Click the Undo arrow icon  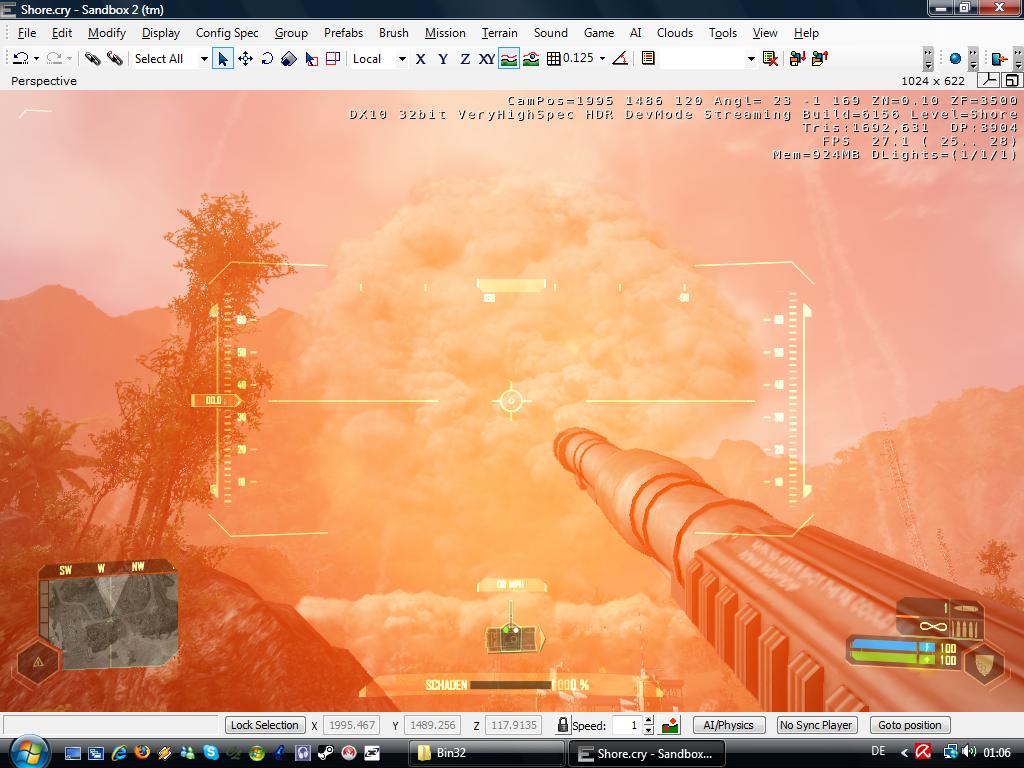point(19,59)
